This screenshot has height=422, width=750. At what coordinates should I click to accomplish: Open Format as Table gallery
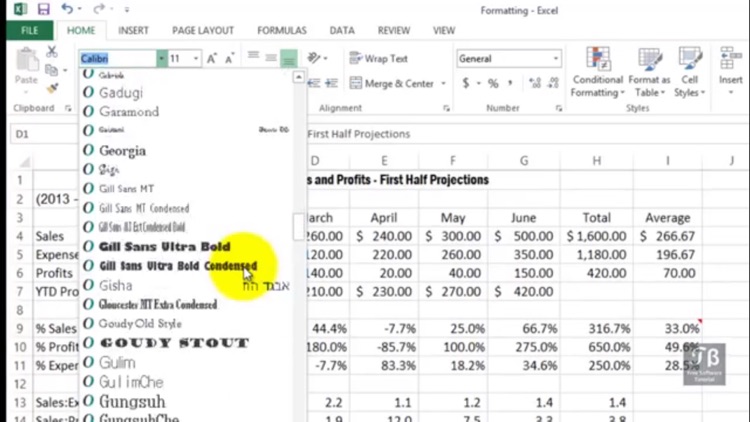coord(650,72)
